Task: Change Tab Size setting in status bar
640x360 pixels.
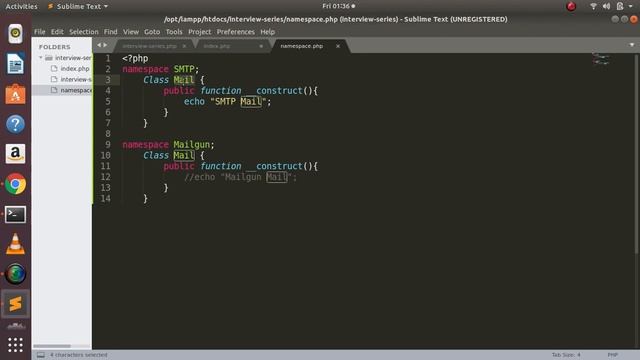Action: coord(566,355)
